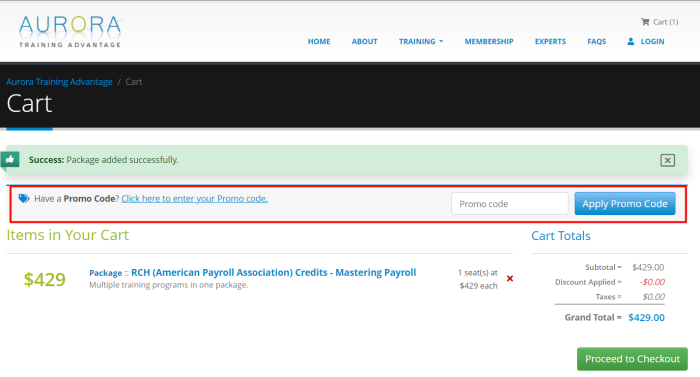Click the Cart Totals heading
The height and width of the screenshot is (377, 700).
[561, 236]
